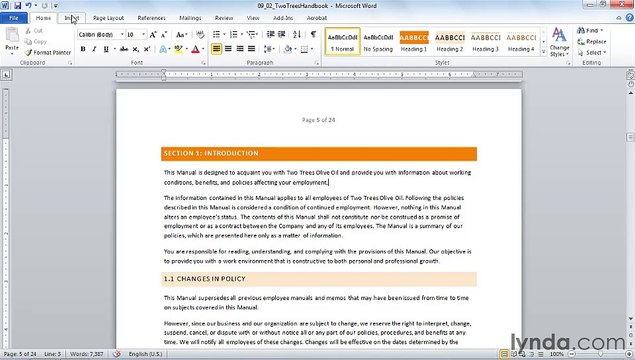Click the Cut command
This screenshot has height=360, width=635.
point(34,30)
